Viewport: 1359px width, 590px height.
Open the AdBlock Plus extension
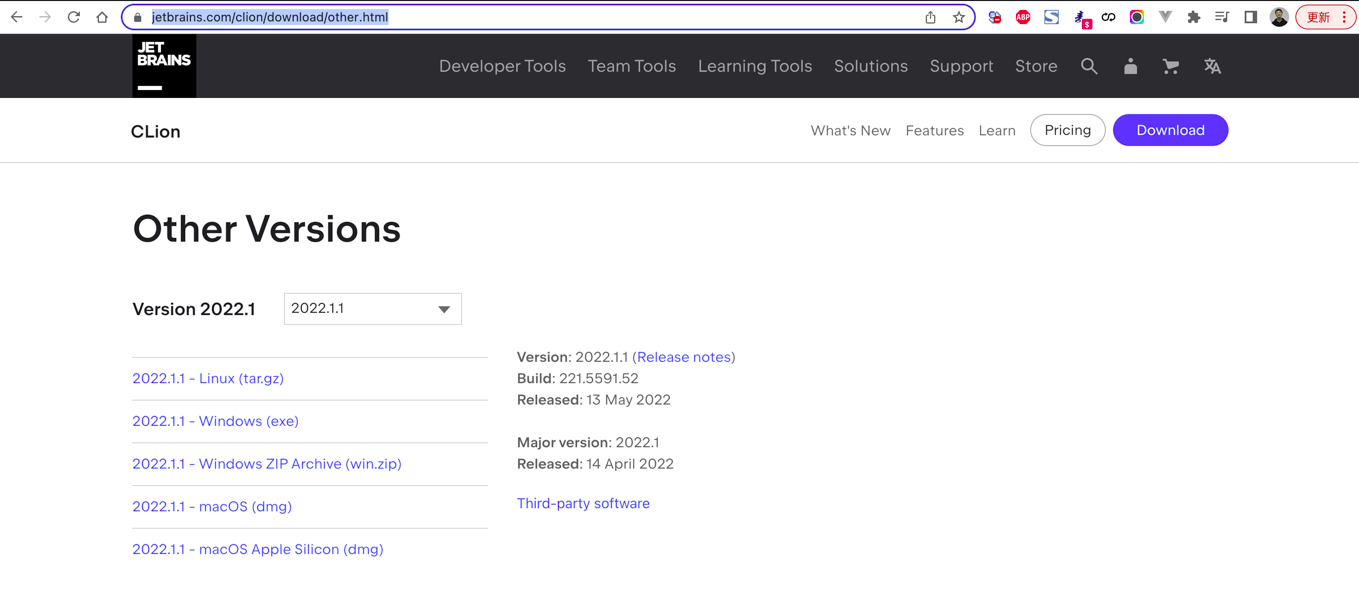(x=1023, y=17)
